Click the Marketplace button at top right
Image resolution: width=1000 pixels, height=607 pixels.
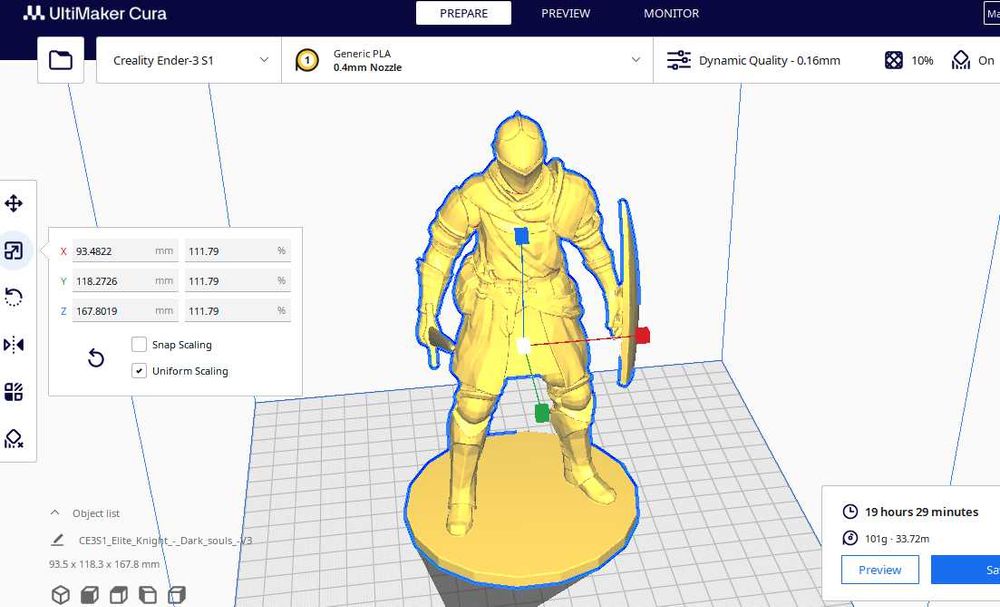pos(992,13)
